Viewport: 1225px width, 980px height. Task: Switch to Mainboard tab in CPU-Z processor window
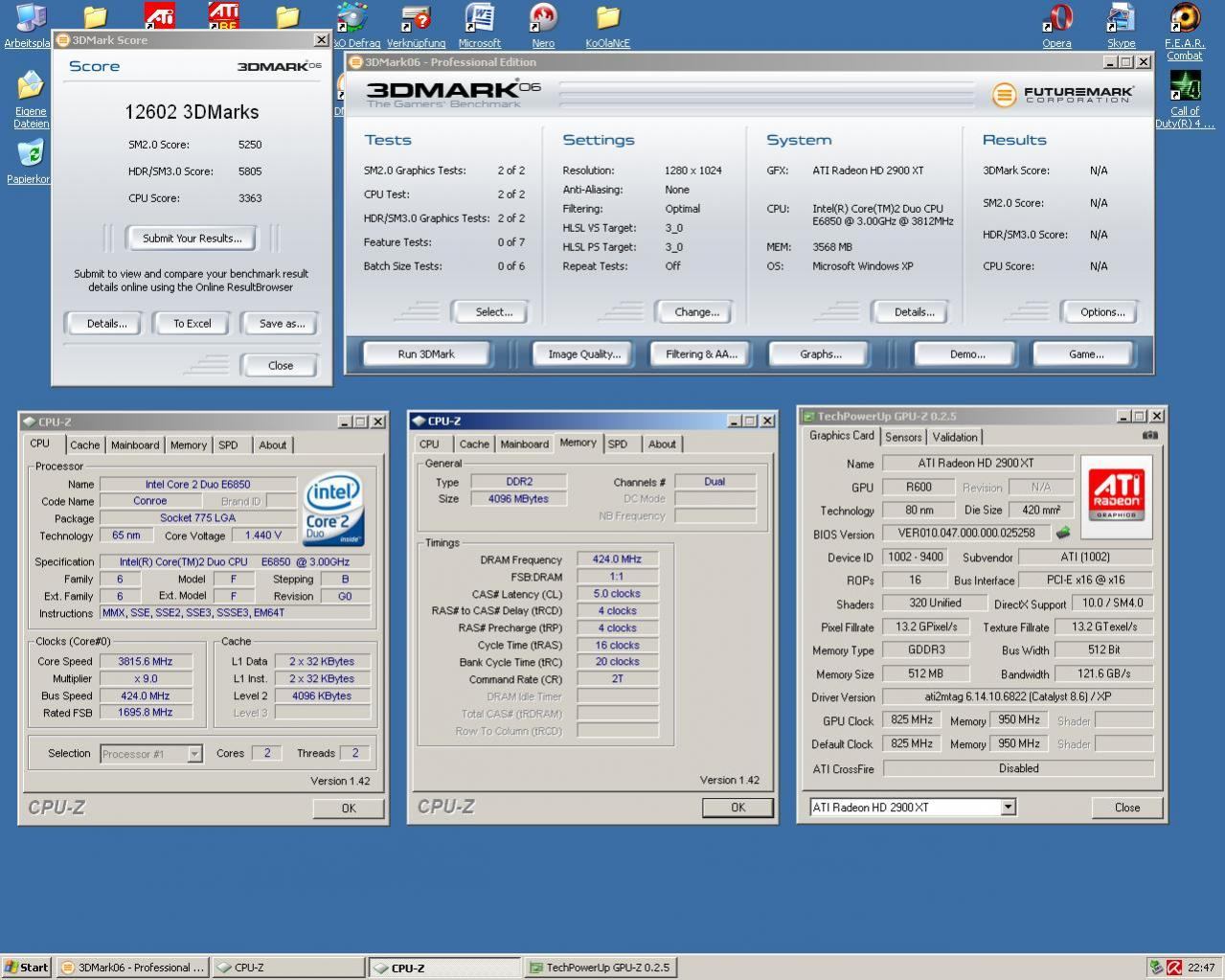pos(135,445)
